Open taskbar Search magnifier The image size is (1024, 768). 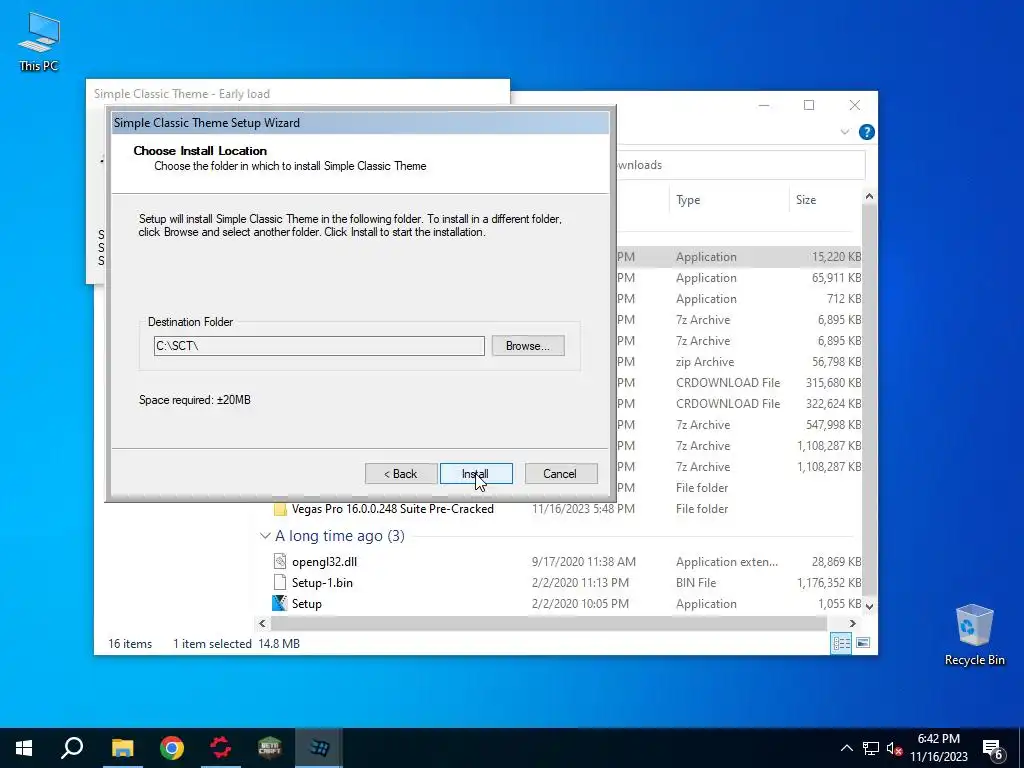(x=72, y=748)
